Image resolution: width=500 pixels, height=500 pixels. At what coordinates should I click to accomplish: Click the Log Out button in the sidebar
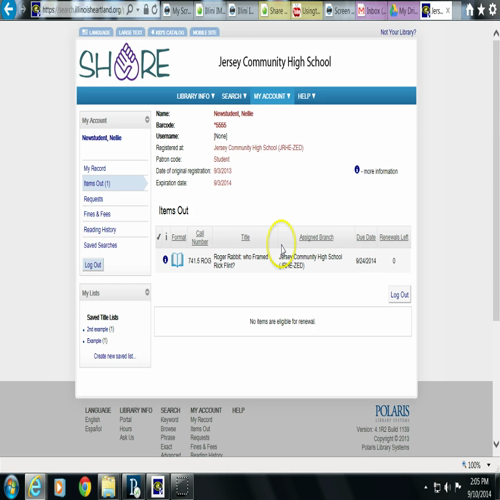93,265
